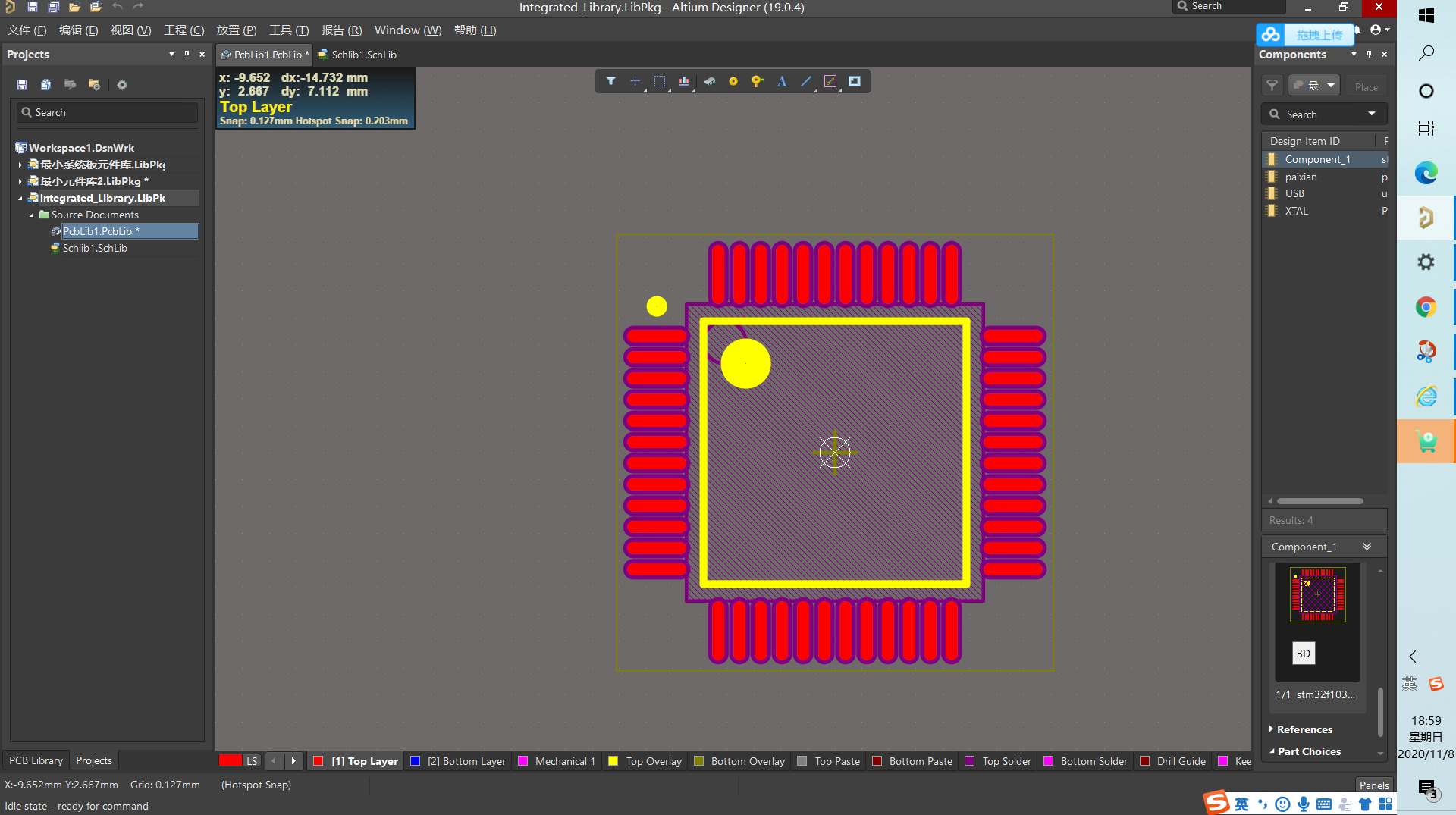This screenshot has width=1456, height=815.
Task: Click the align objects icon
Action: (684, 81)
